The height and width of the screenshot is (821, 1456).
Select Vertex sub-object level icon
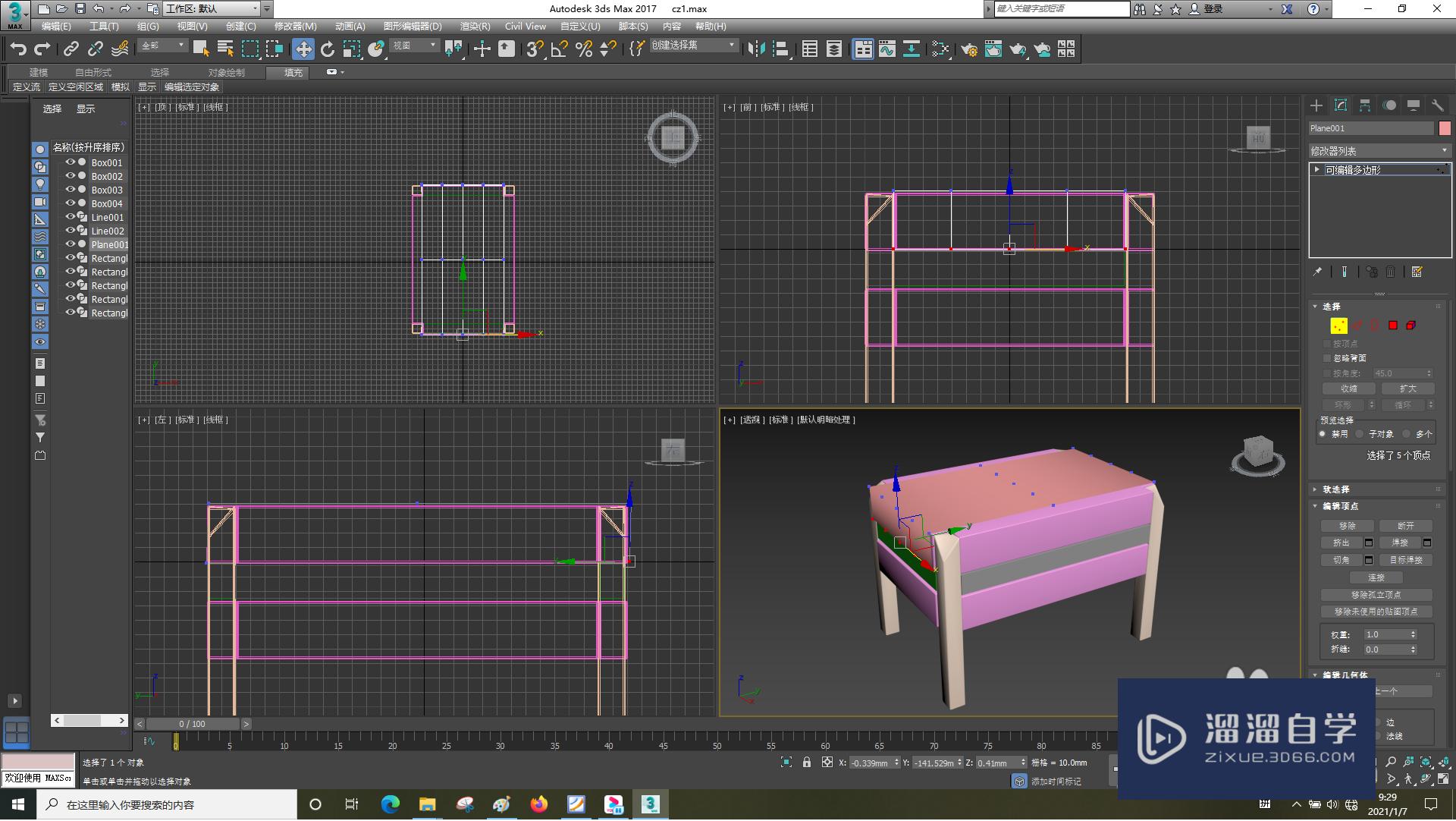point(1339,326)
